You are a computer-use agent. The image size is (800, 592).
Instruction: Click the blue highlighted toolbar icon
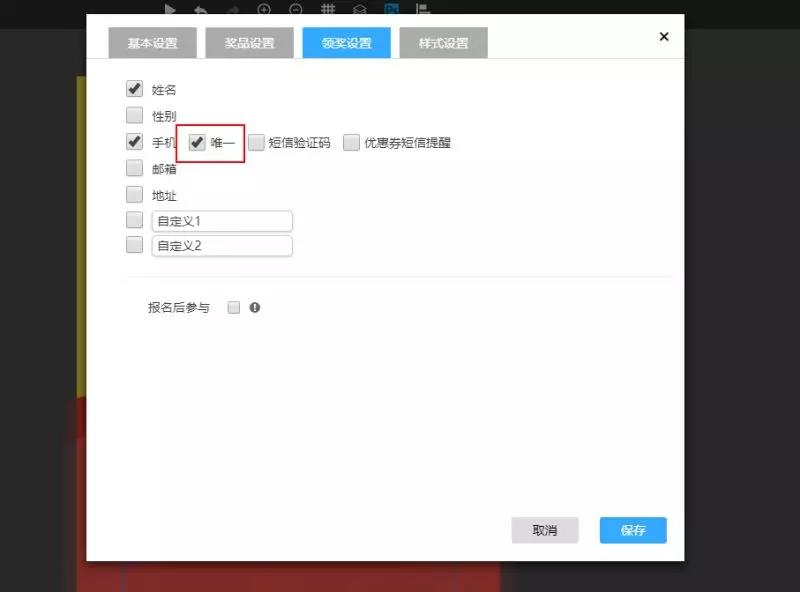(391, 8)
